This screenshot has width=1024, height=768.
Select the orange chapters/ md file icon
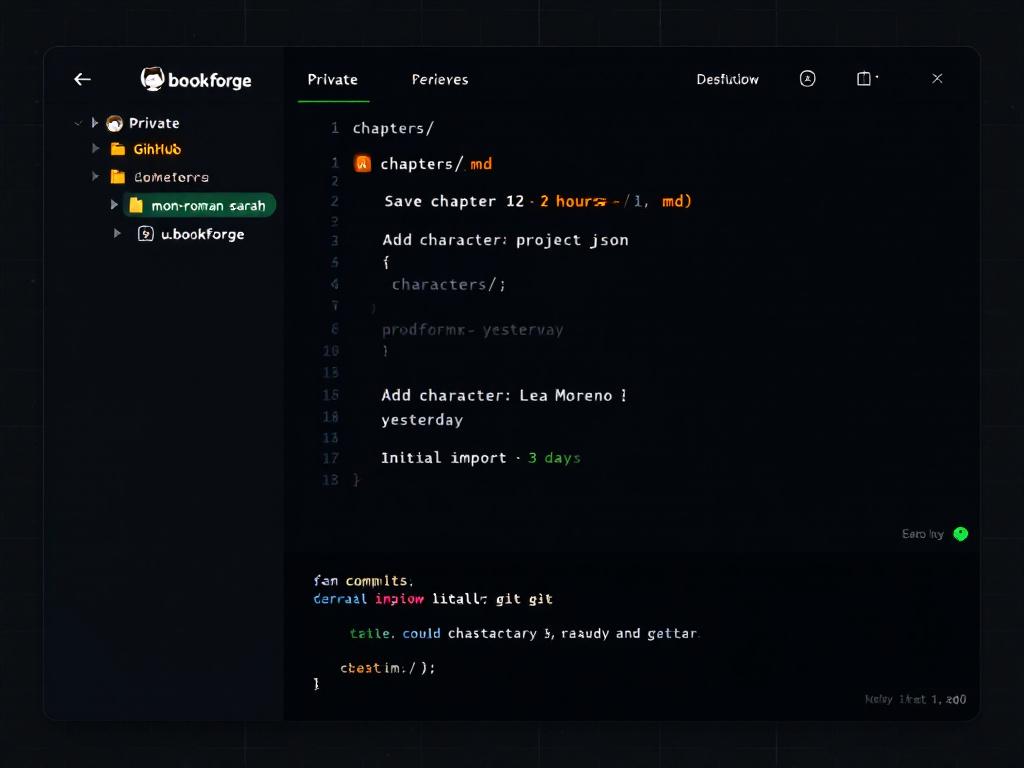[362, 163]
